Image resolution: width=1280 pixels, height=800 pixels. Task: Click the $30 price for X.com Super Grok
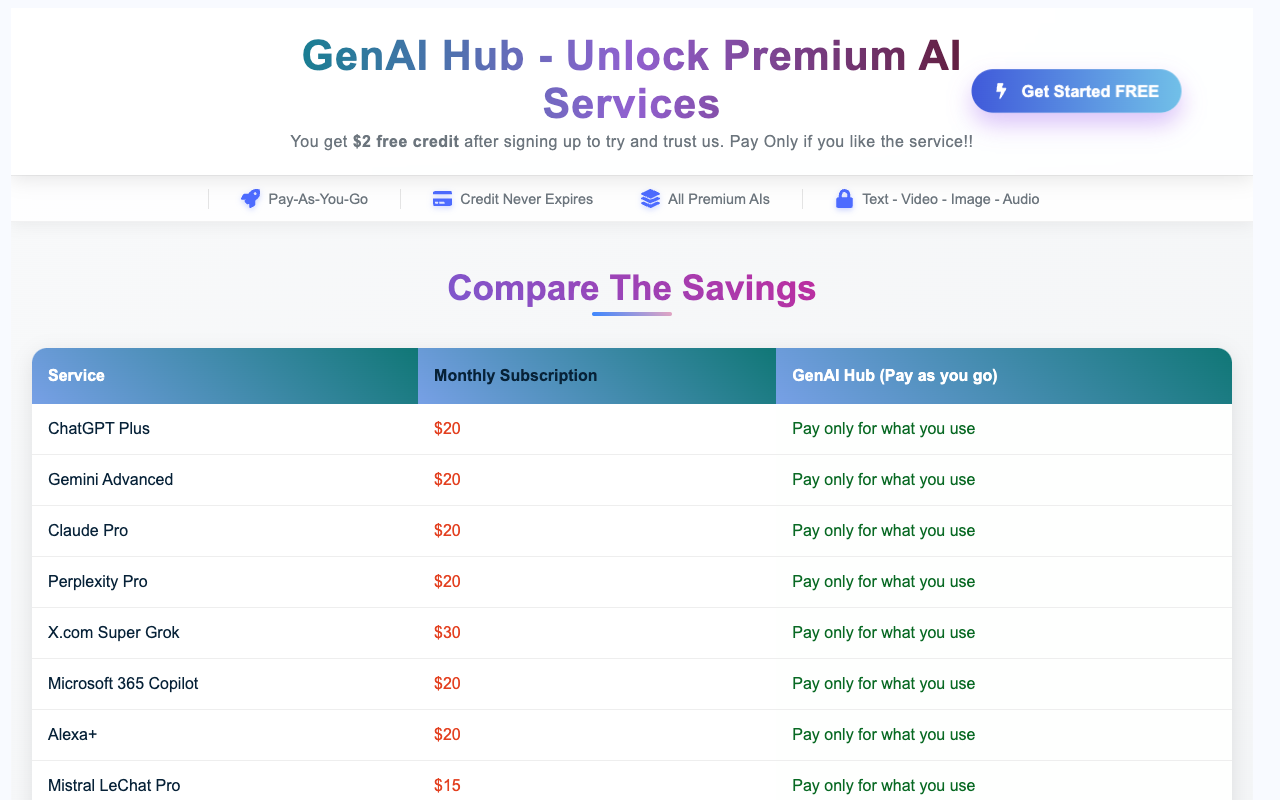[447, 632]
